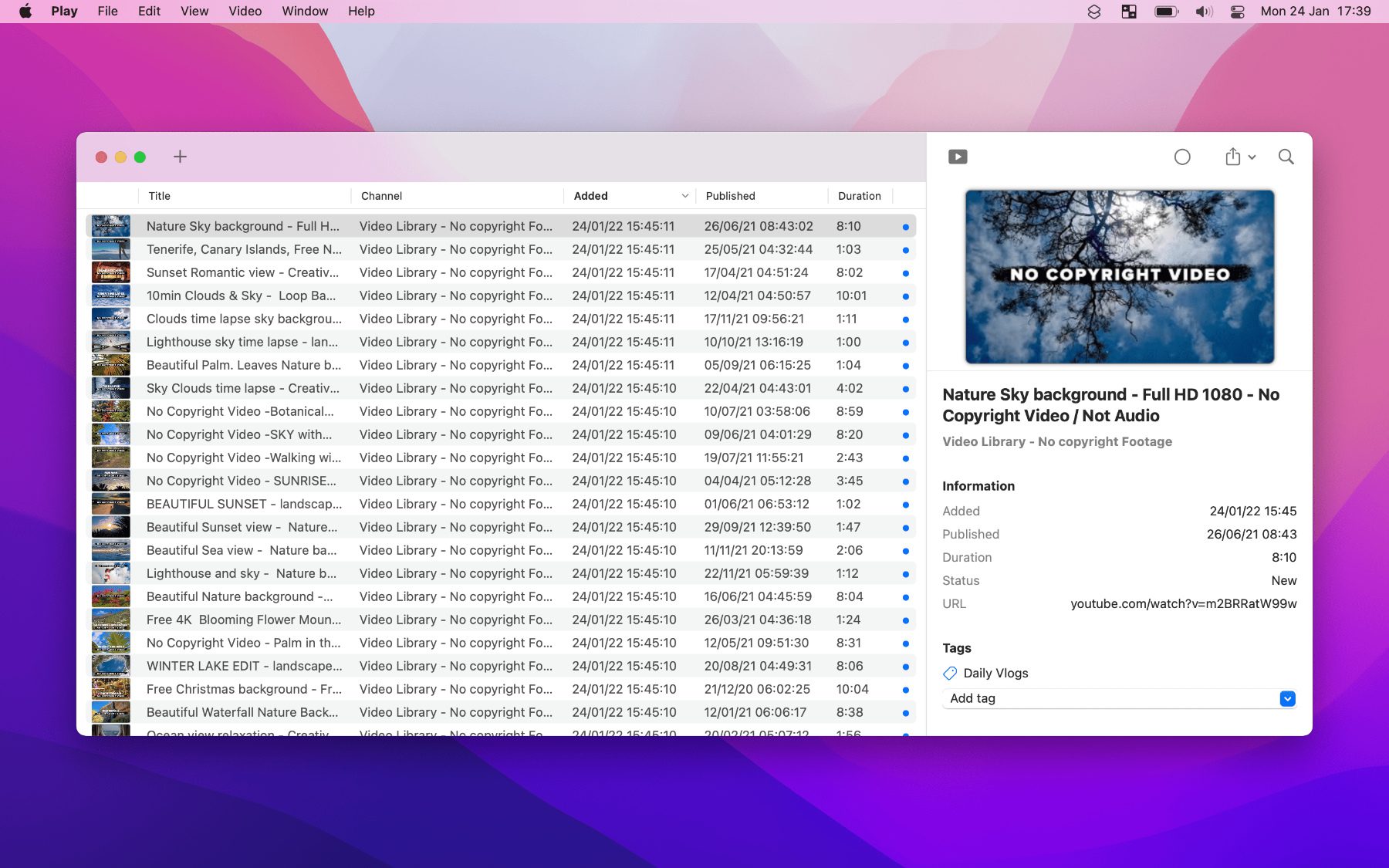Screen dimensions: 1389x868
Task: Click the plus icon to add video
Action: click(x=180, y=157)
